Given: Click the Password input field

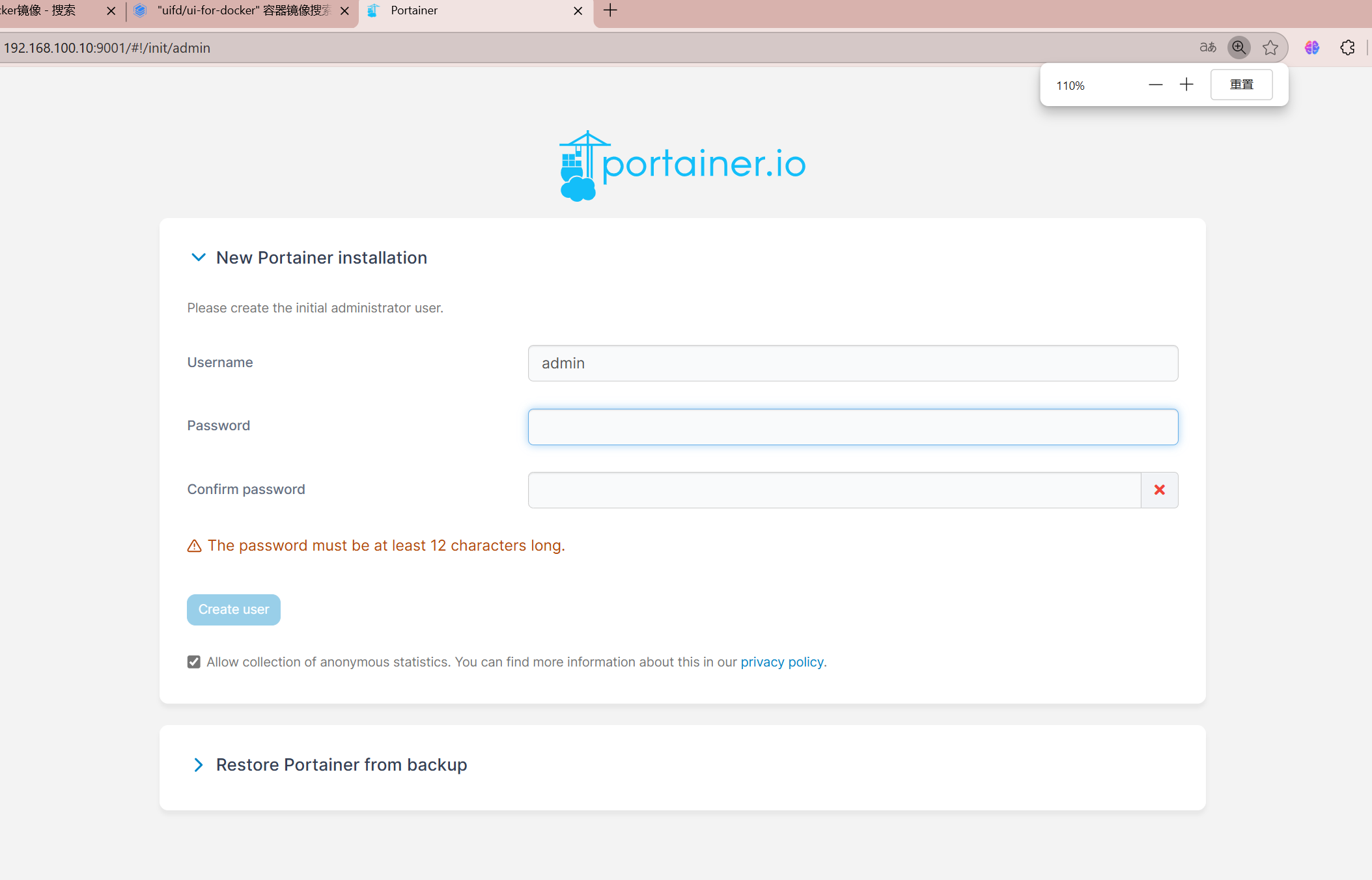Looking at the screenshot, I should click(x=852, y=427).
